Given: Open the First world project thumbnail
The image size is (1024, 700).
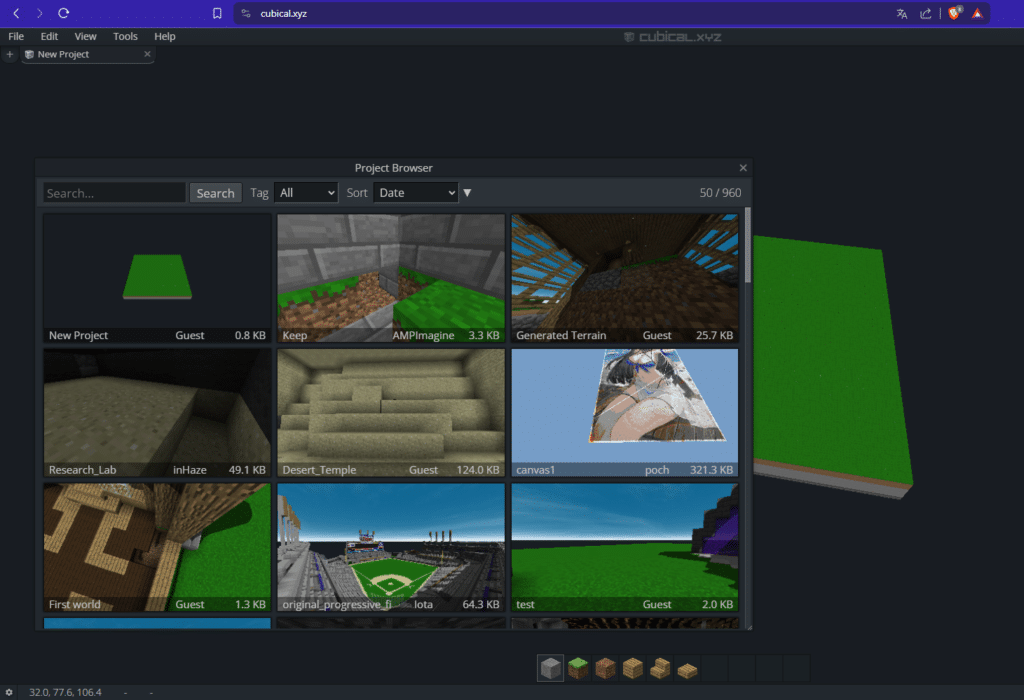Looking at the screenshot, I should click(157, 547).
